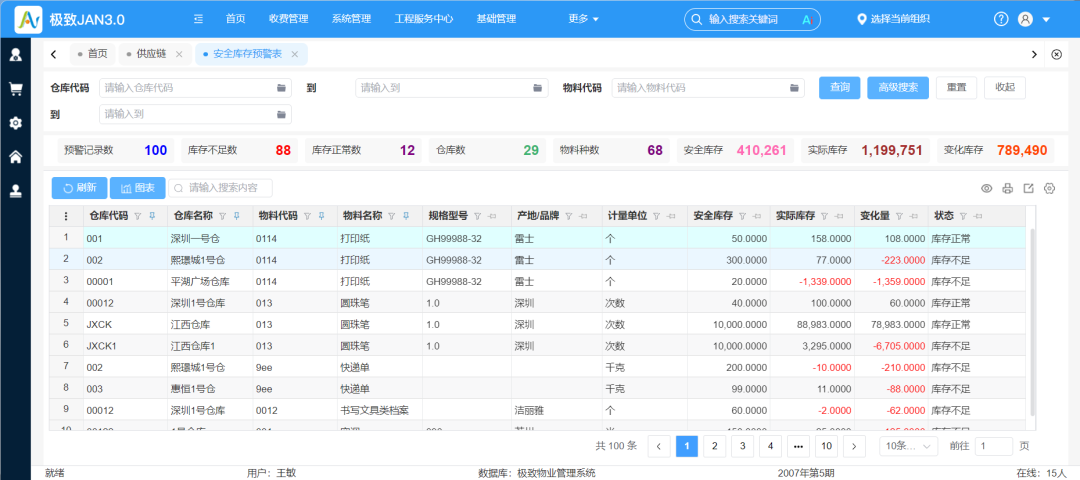Click the search magnifier icon in top bar
This screenshot has width=1080, height=480.
tap(696, 19)
